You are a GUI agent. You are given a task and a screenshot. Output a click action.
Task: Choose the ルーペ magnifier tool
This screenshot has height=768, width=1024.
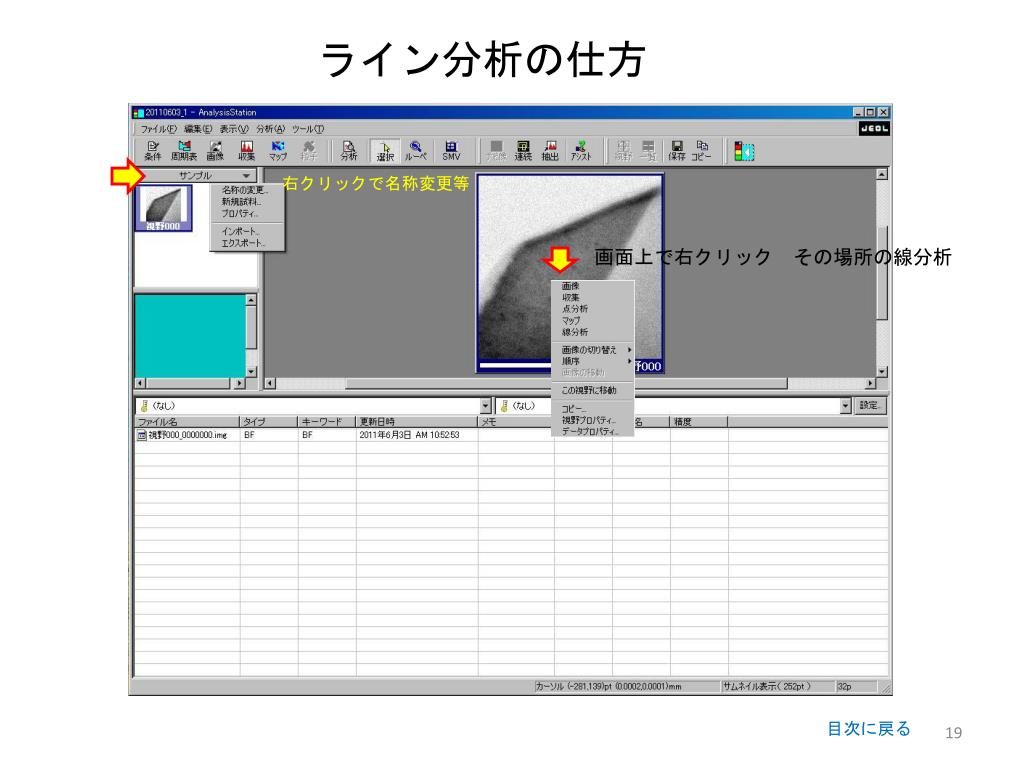[x=415, y=151]
